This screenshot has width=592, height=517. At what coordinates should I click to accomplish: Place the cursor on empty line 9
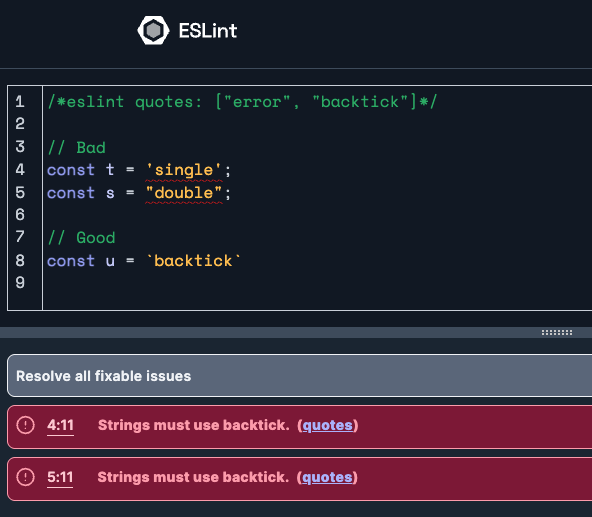[x=317, y=283]
